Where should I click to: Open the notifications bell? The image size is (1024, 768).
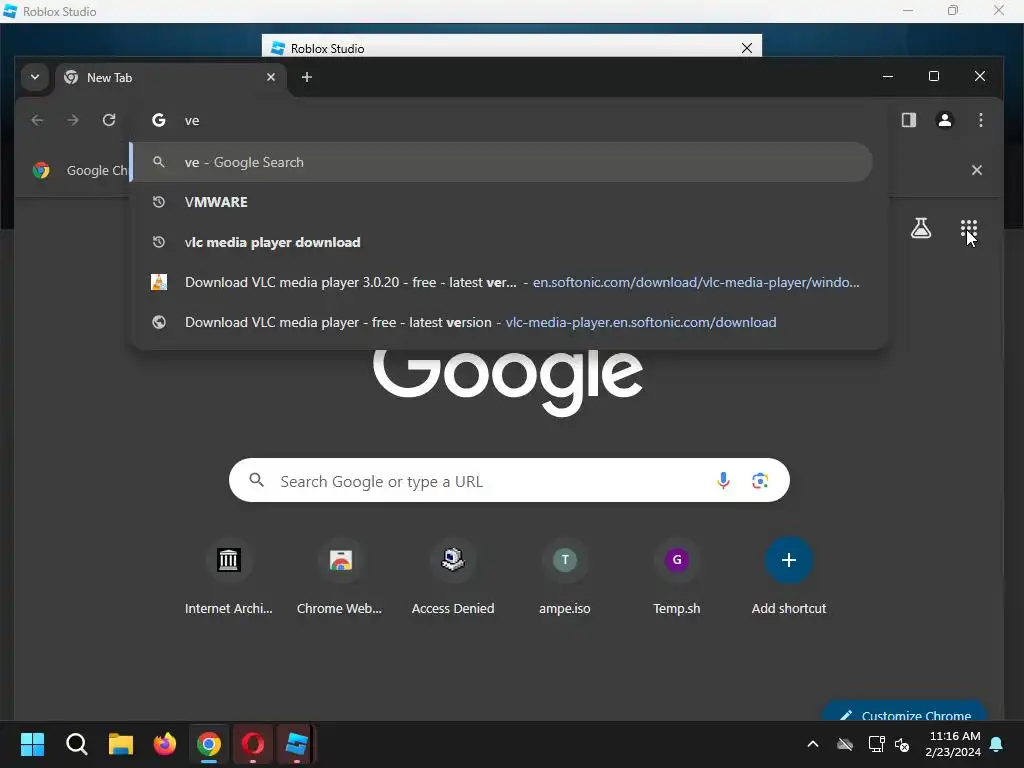tap(997, 744)
